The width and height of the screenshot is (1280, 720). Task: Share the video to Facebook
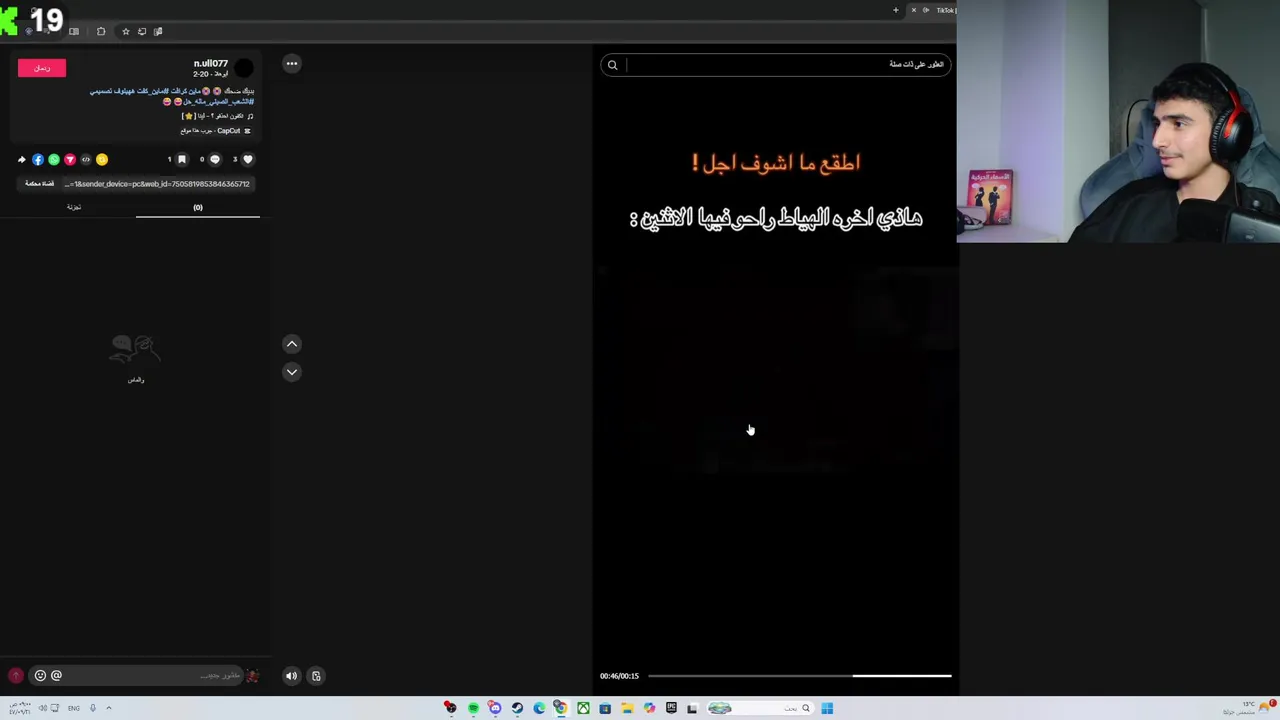click(38, 159)
